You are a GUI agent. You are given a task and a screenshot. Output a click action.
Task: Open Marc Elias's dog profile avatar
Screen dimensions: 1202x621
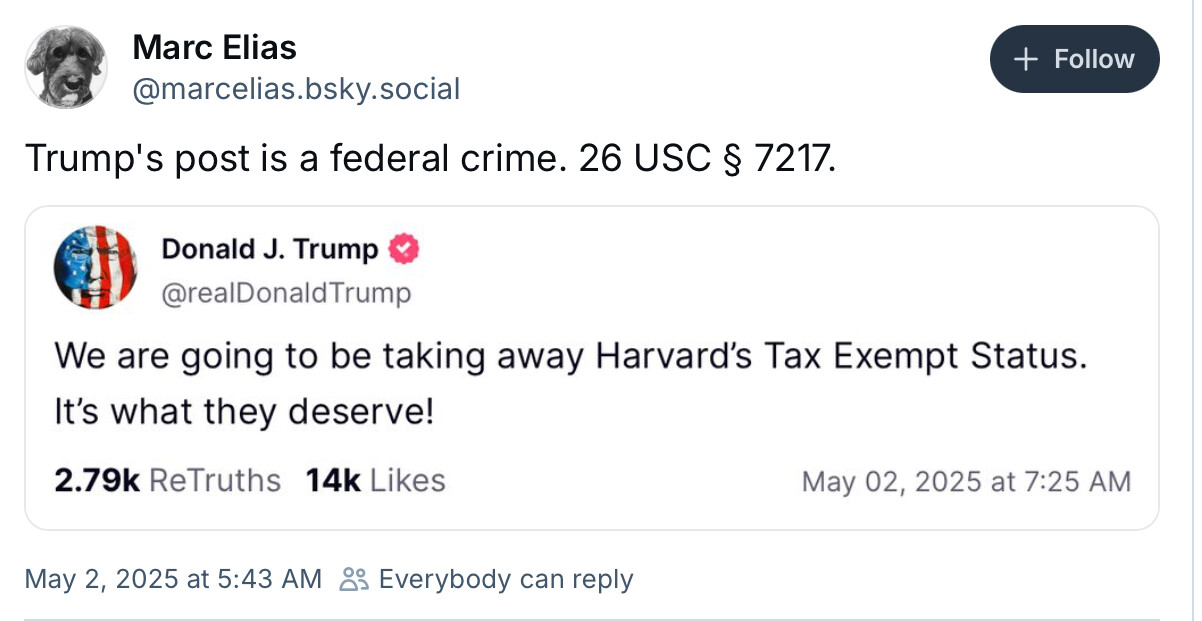point(65,66)
